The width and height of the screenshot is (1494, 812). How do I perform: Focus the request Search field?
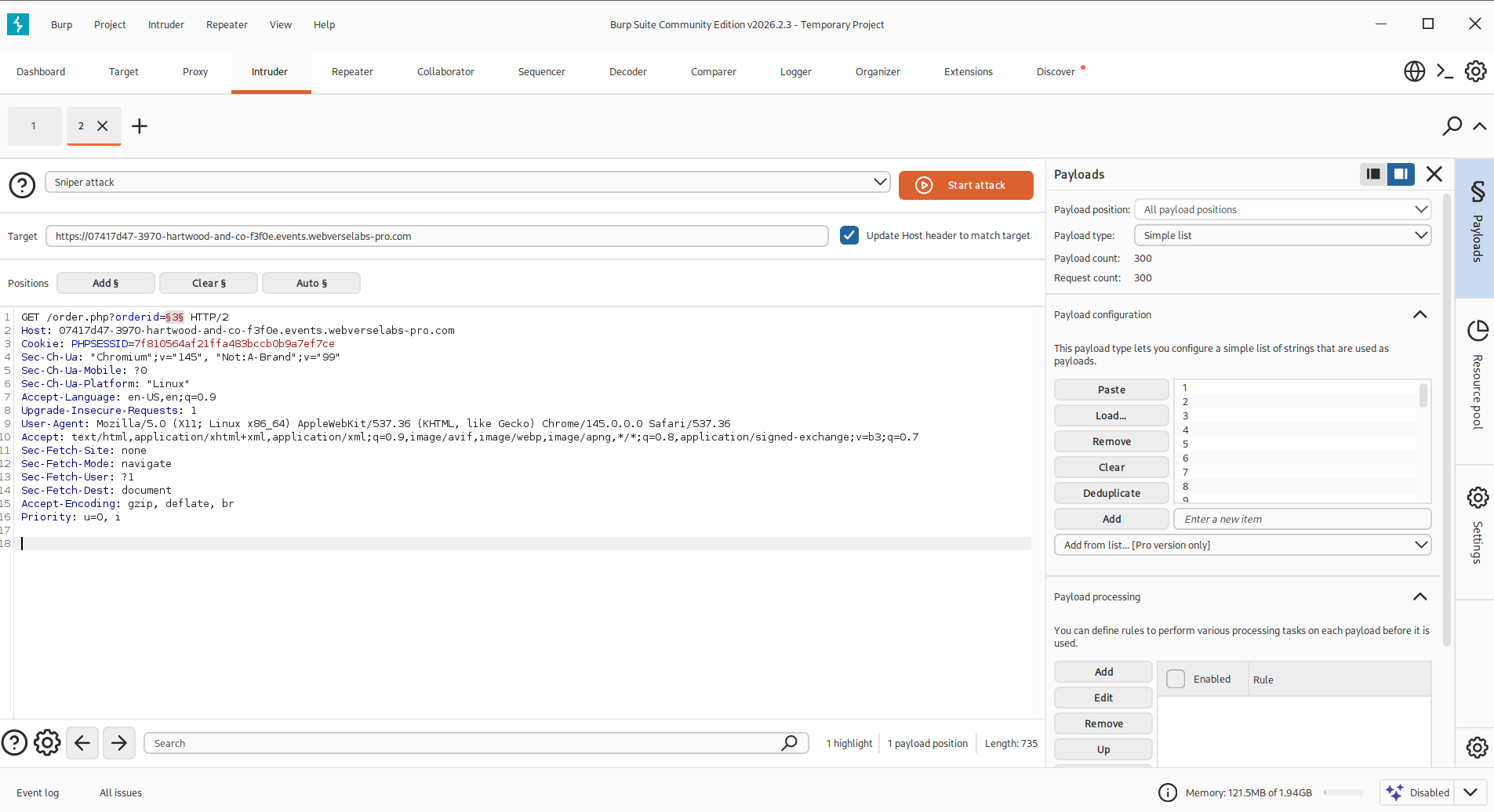pos(476,743)
